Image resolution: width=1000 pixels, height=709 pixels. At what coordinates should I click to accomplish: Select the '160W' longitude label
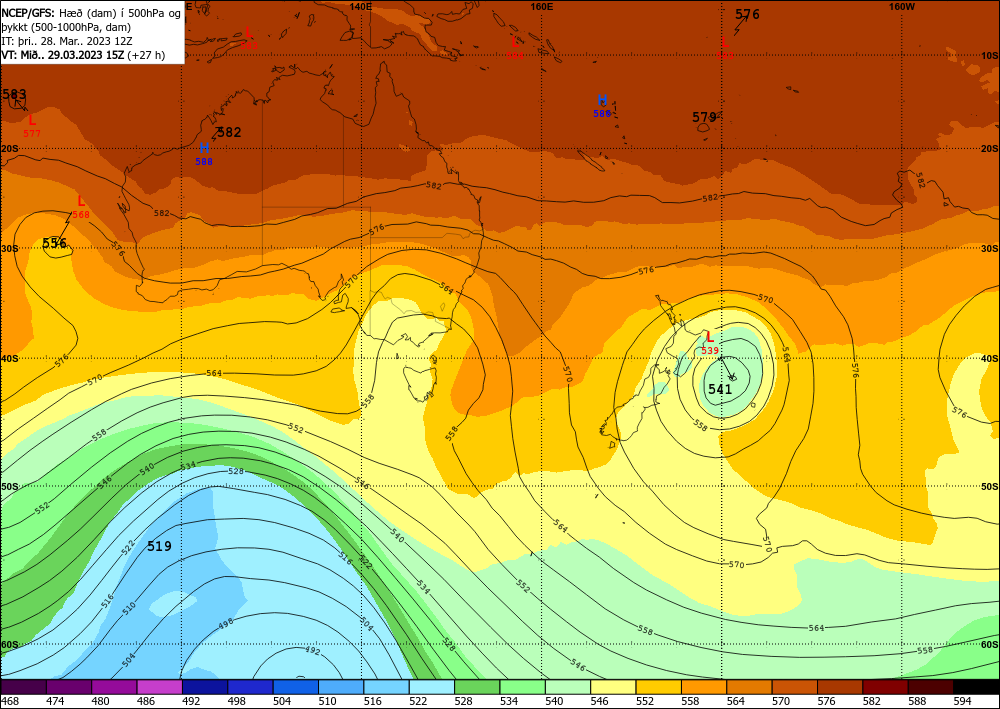pyautogui.click(x=902, y=6)
